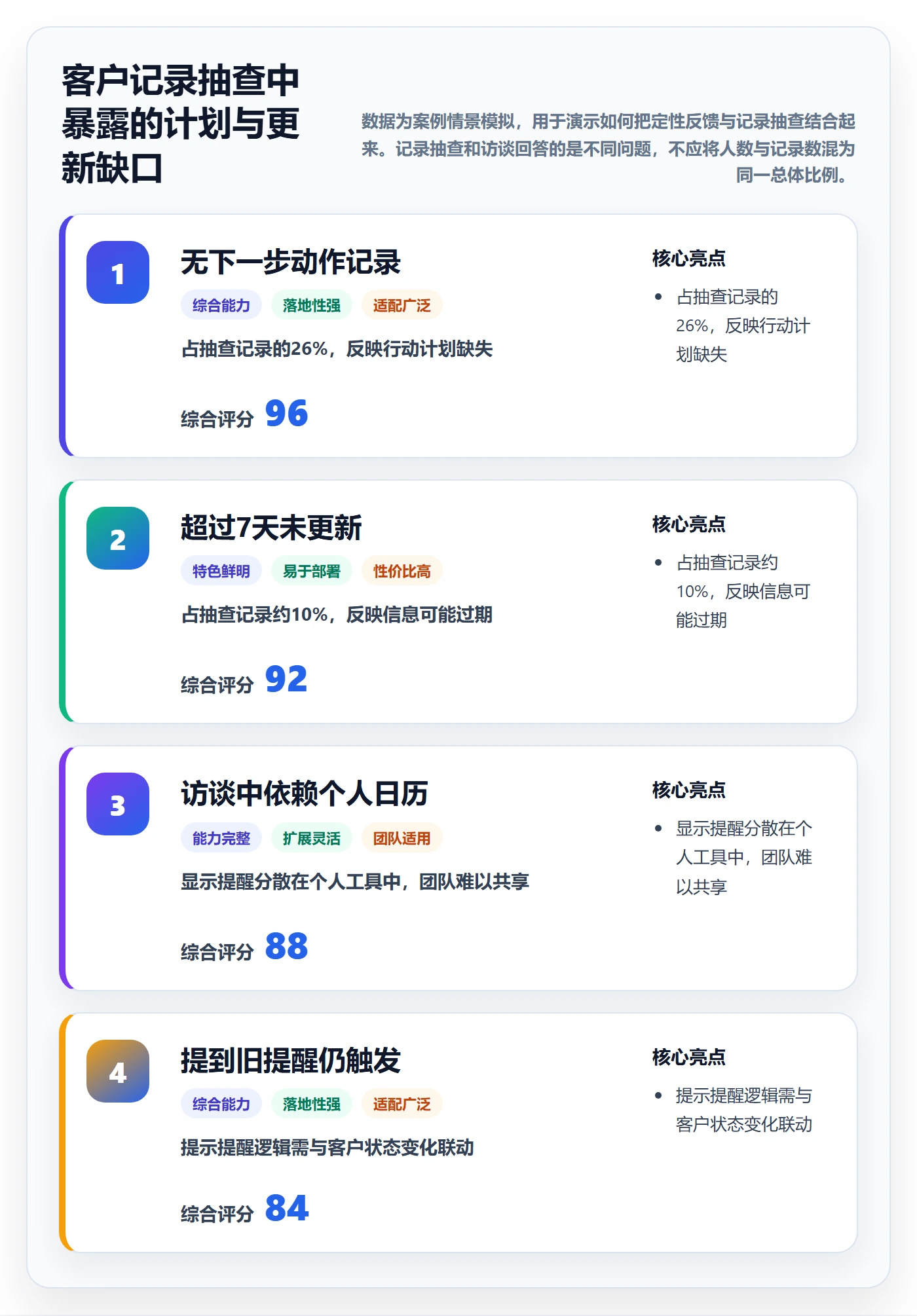Select the 特色鲜明 tag
The height and width of the screenshot is (1316, 917).
click(221, 571)
